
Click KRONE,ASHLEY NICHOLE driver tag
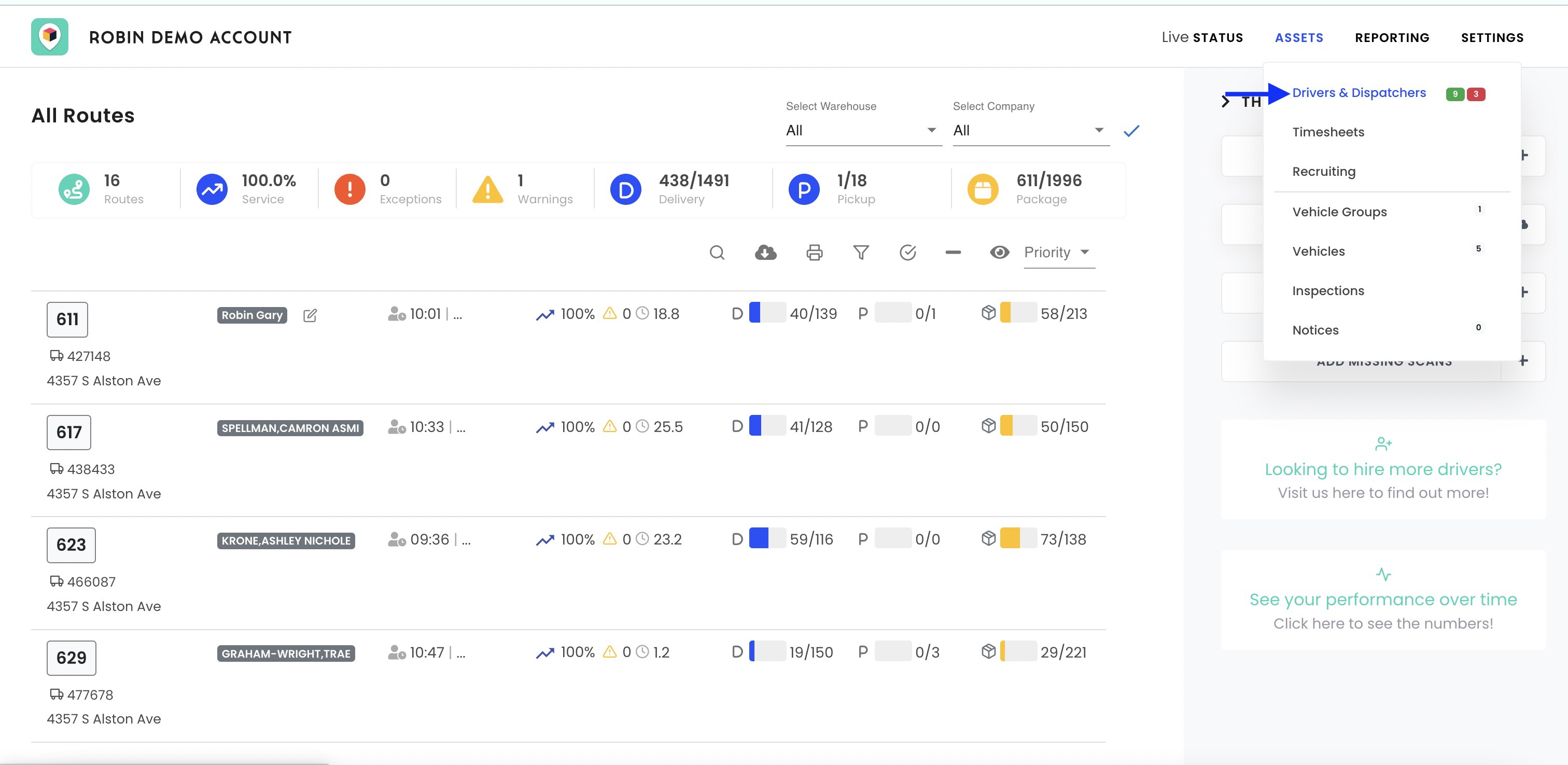click(x=286, y=541)
